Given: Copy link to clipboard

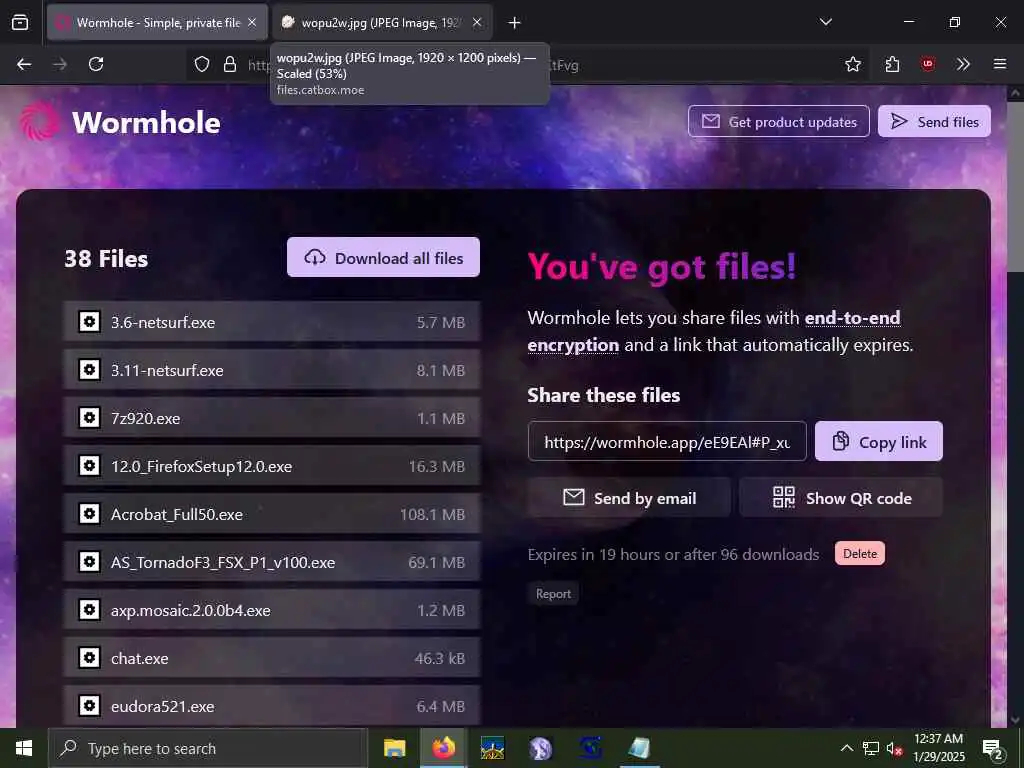Looking at the screenshot, I should 878,441.
